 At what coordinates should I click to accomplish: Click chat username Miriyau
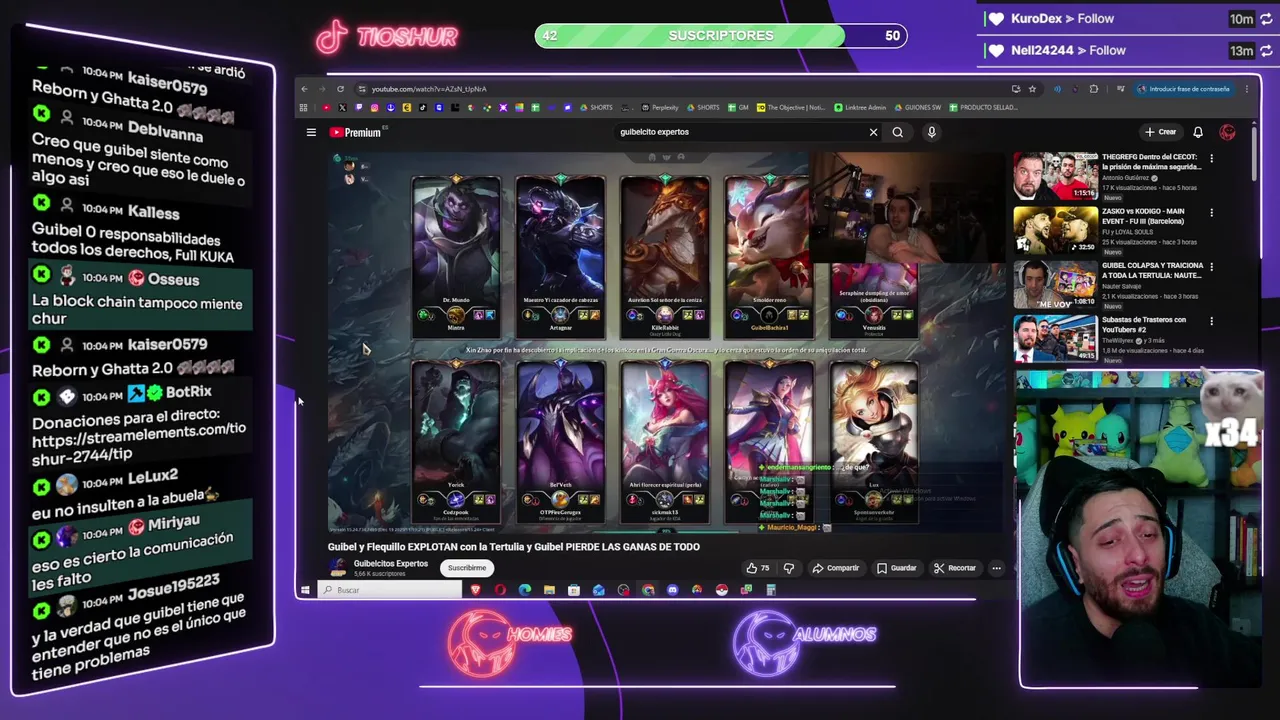point(174,525)
